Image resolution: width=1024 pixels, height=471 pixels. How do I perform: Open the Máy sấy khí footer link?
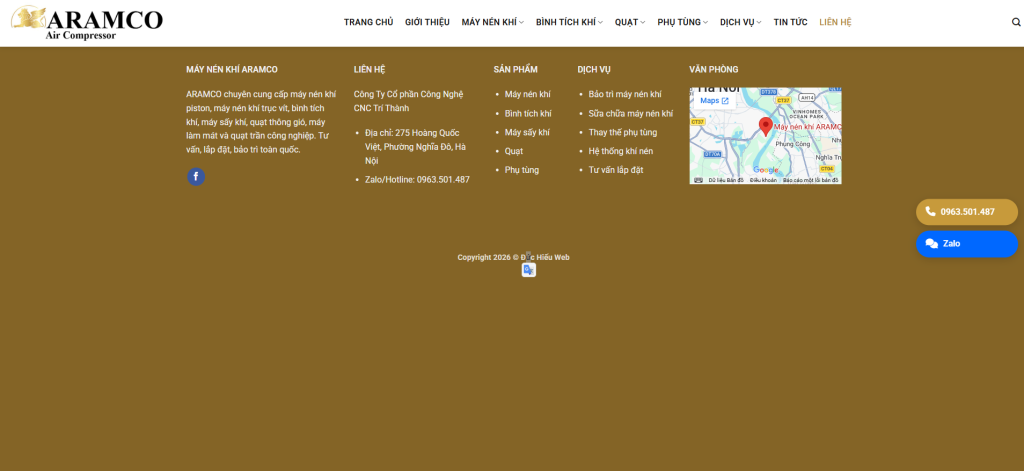click(x=527, y=133)
